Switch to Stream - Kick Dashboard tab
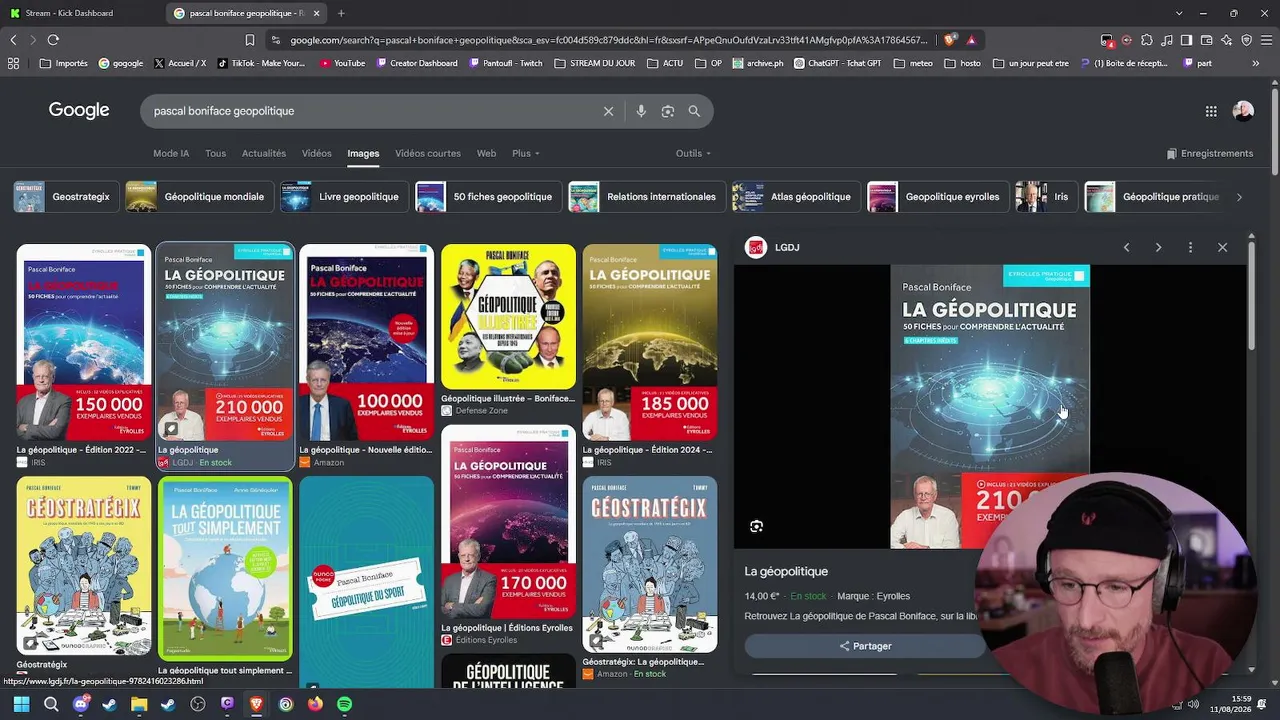This screenshot has height=720, width=1280. (x=81, y=13)
